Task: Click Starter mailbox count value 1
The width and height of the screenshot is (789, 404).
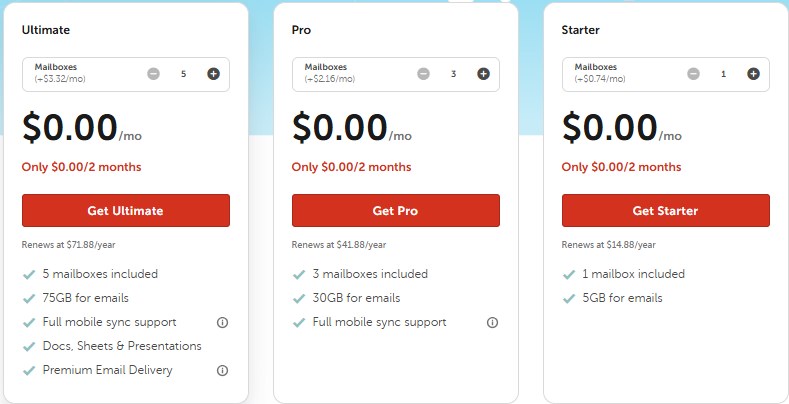Action: (723, 74)
